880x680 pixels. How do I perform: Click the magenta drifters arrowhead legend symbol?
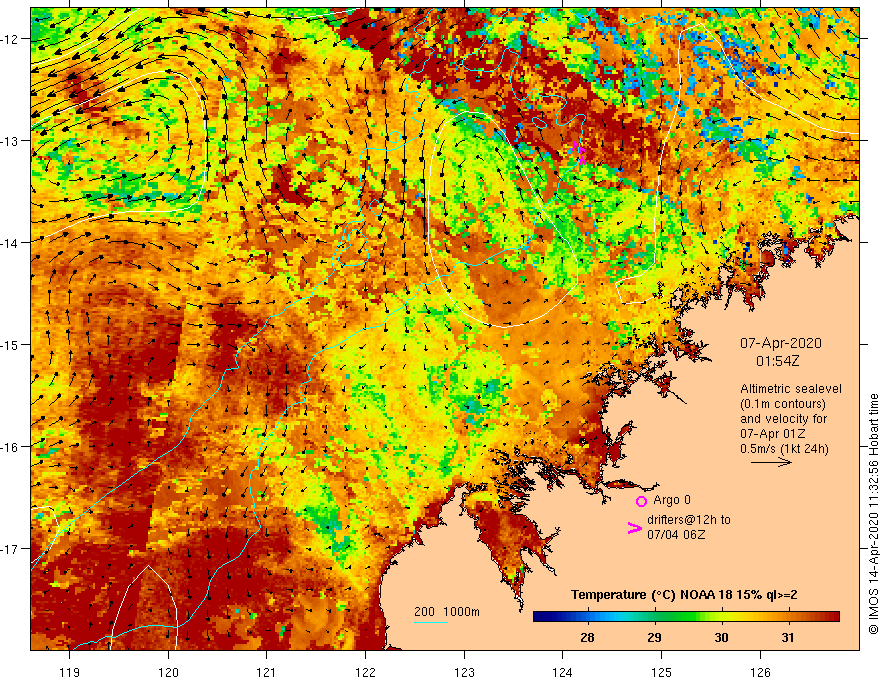(634, 527)
